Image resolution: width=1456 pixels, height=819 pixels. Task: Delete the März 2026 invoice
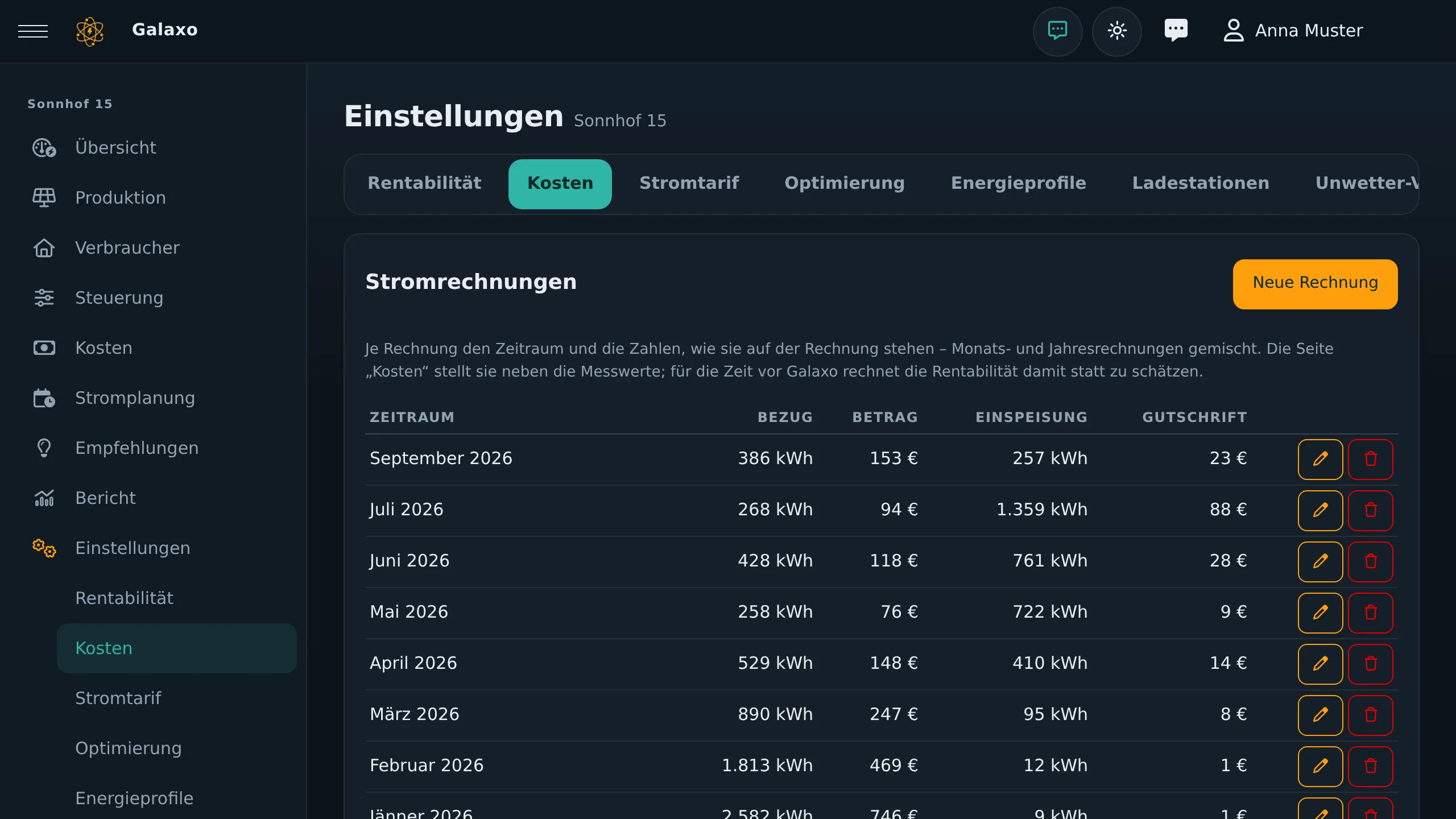pos(1370,715)
